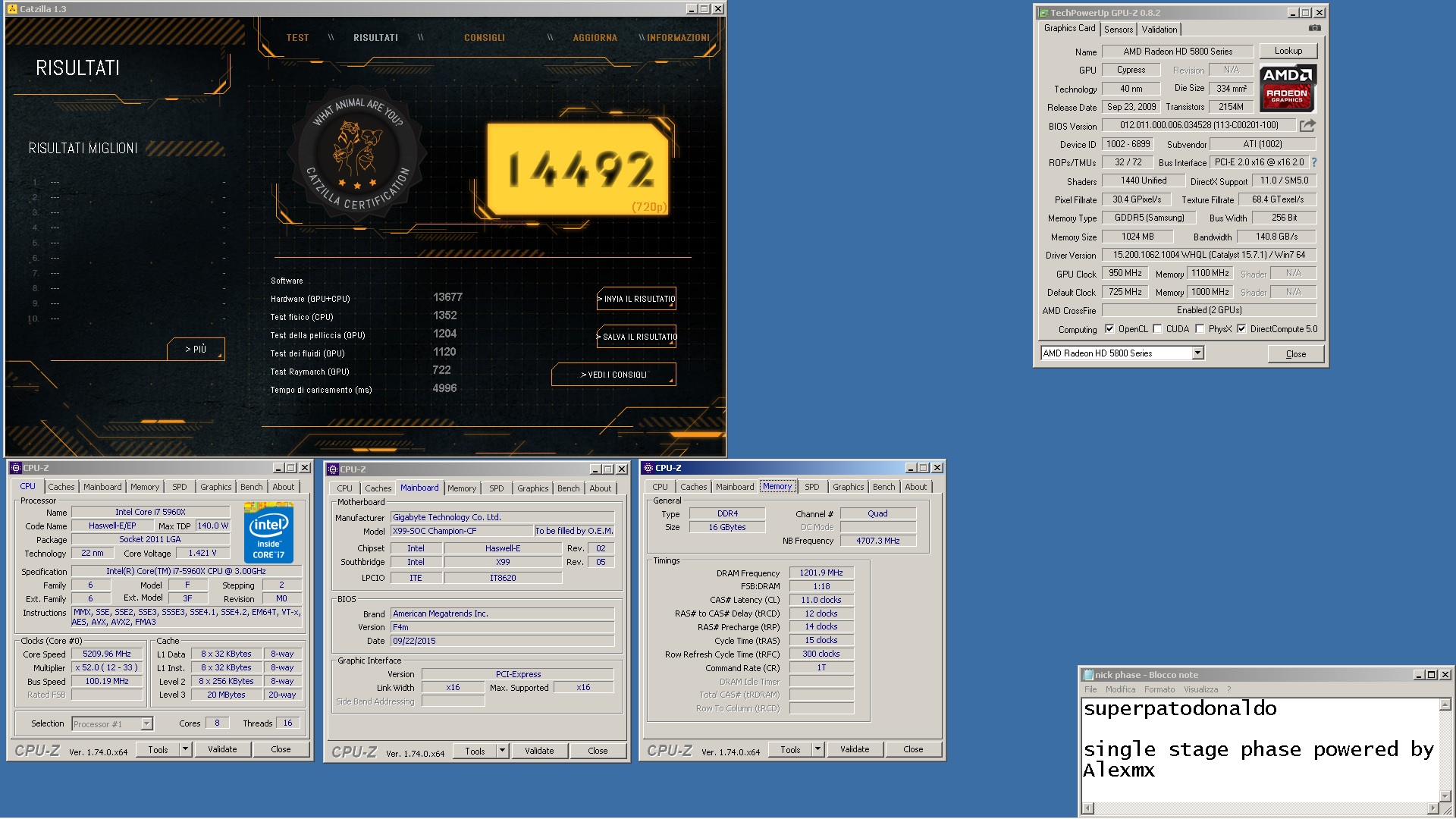Open Tools dropdown arrow in CPU-Z CPU window
Image resolution: width=1456 pixels, height=819 pixels.
(x=184, y=749)
